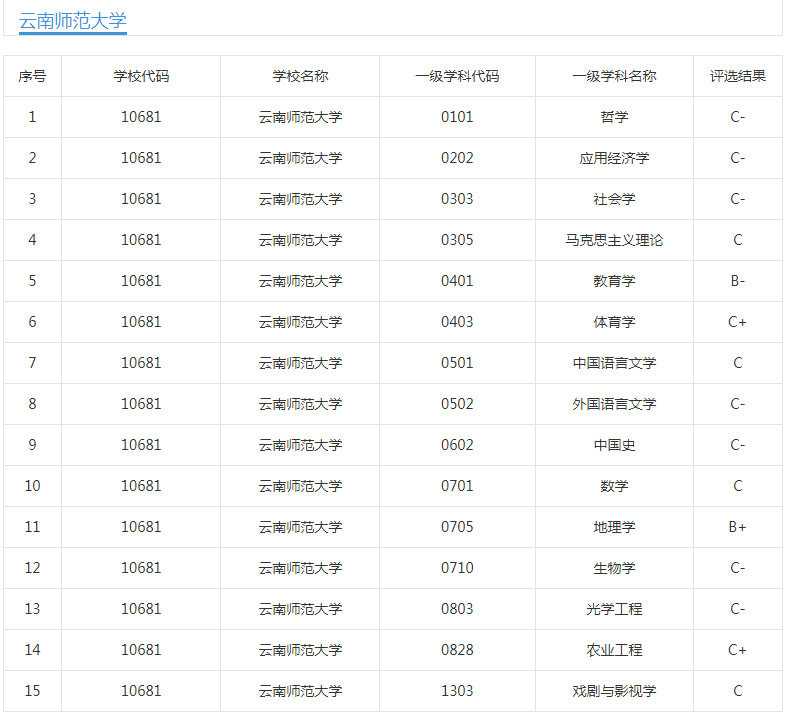
Task: Click row number 1 in 序号 column
Action: click(x=32, y=117)
